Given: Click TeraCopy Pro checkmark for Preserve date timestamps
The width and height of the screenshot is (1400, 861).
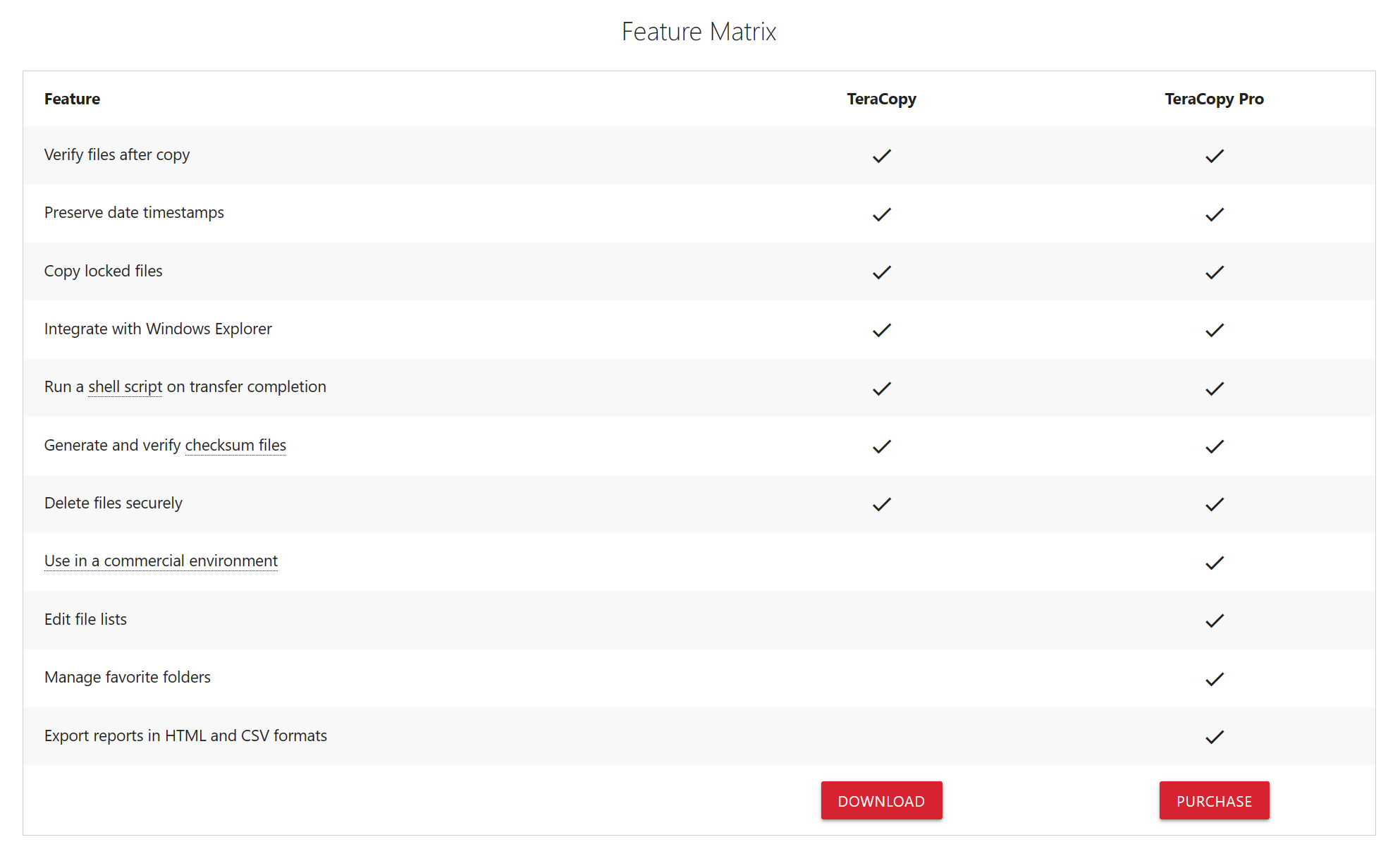Looking at the screenshot, I should tap(1215, 214).
